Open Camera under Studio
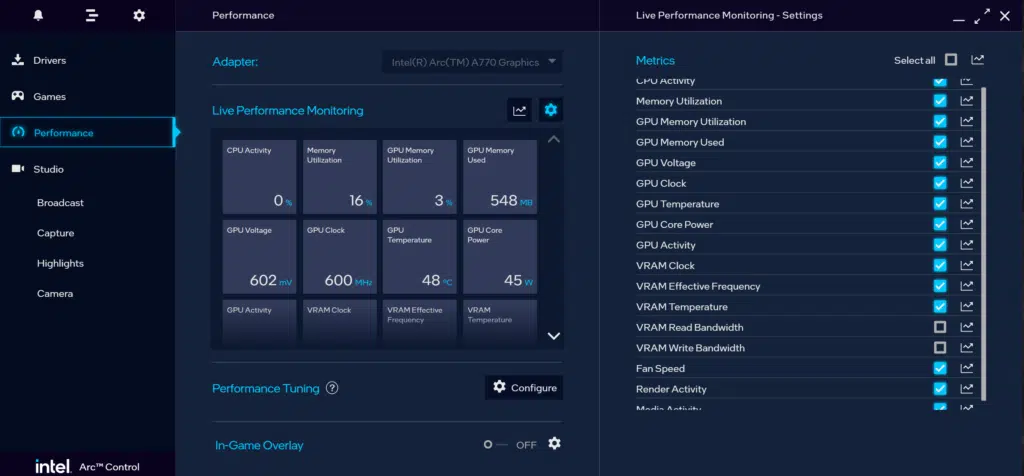Viewport: 1024px width, 476px height. 55,294
